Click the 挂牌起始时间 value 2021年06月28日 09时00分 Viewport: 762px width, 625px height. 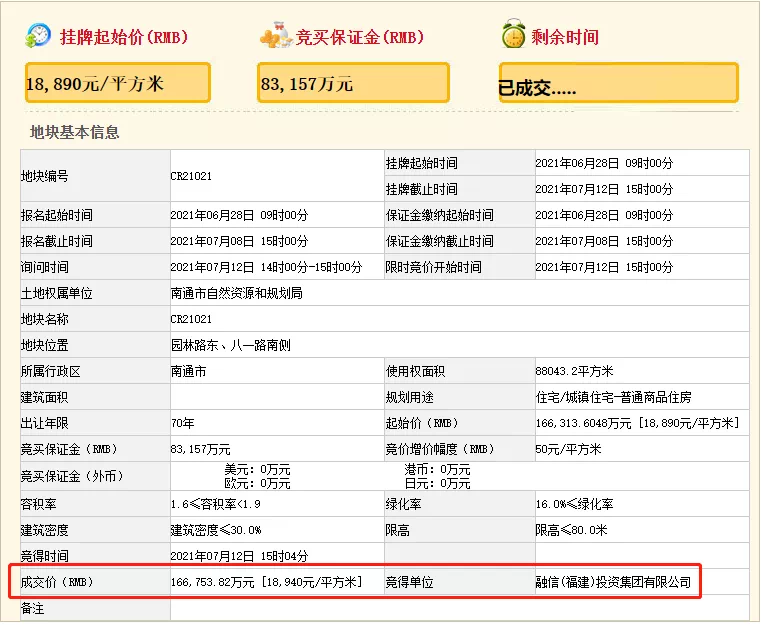604,163
